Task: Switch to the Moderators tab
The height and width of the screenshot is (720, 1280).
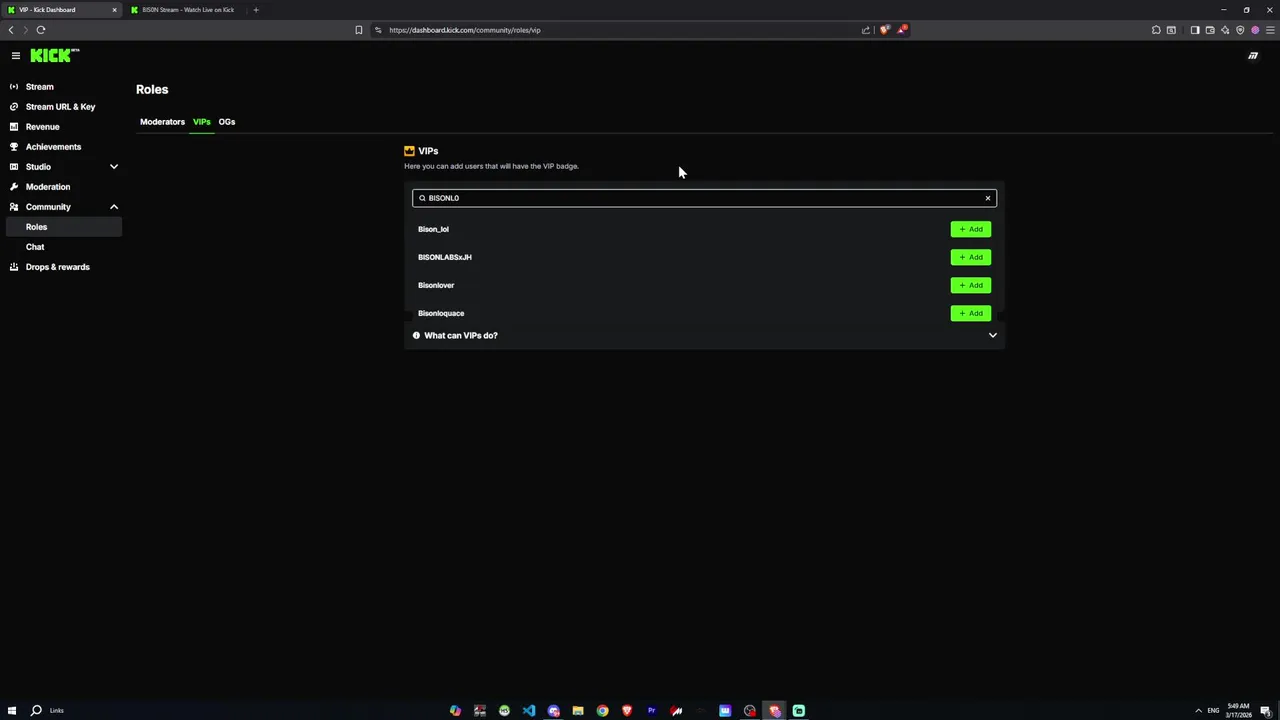Action: [x=162, y=122]
